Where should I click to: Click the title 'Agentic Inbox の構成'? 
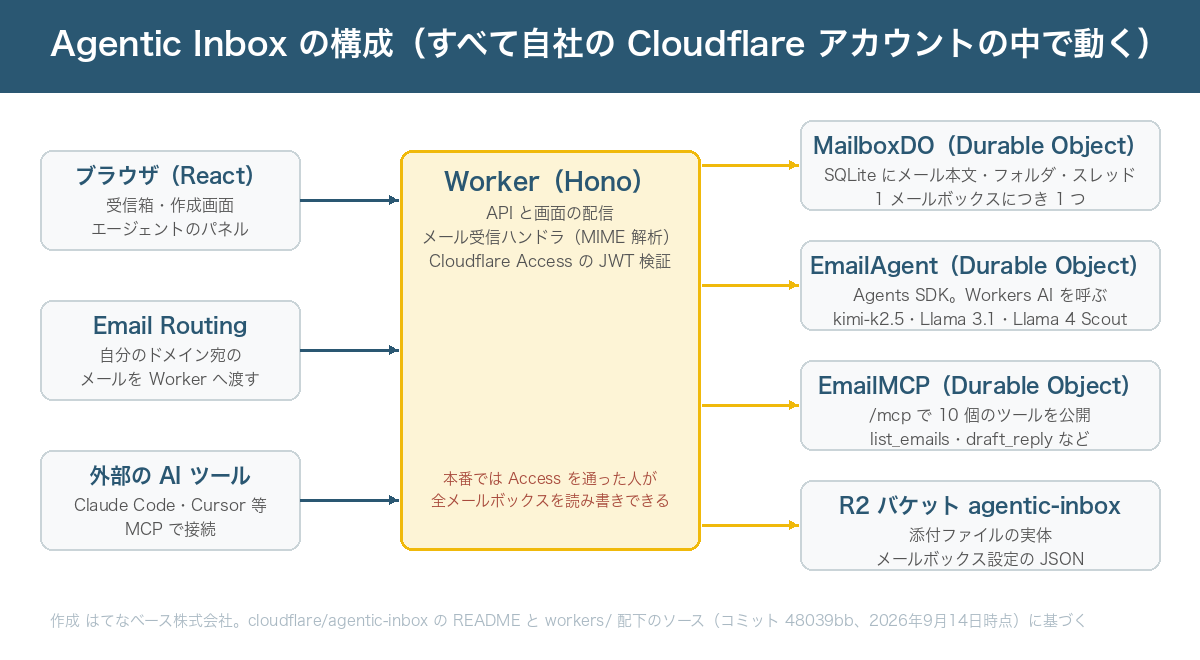pos(225,45)
